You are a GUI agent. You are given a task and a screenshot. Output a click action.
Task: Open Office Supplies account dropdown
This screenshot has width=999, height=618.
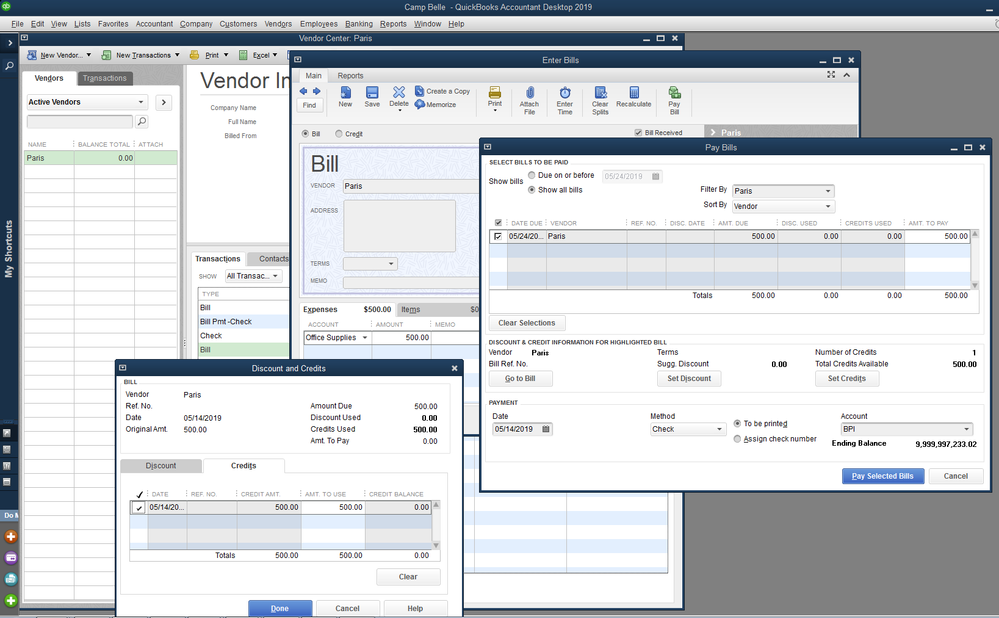pyautogui.click(x=365, y=338)
